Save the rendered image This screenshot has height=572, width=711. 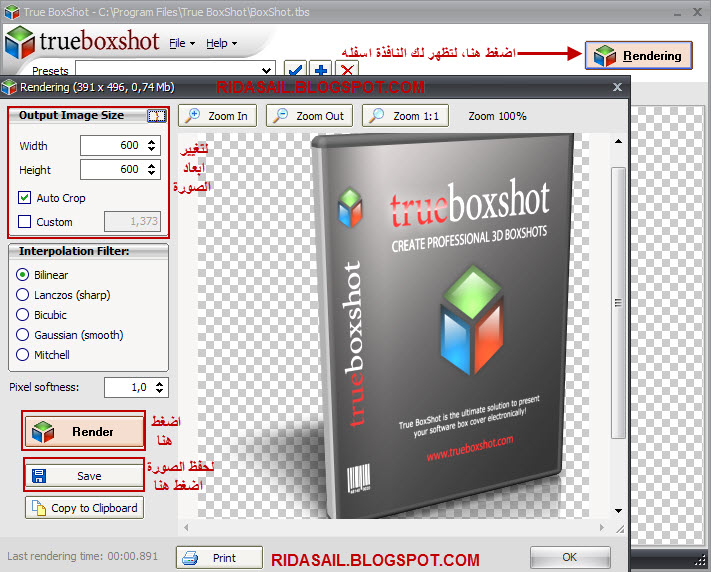coord(84,475)
